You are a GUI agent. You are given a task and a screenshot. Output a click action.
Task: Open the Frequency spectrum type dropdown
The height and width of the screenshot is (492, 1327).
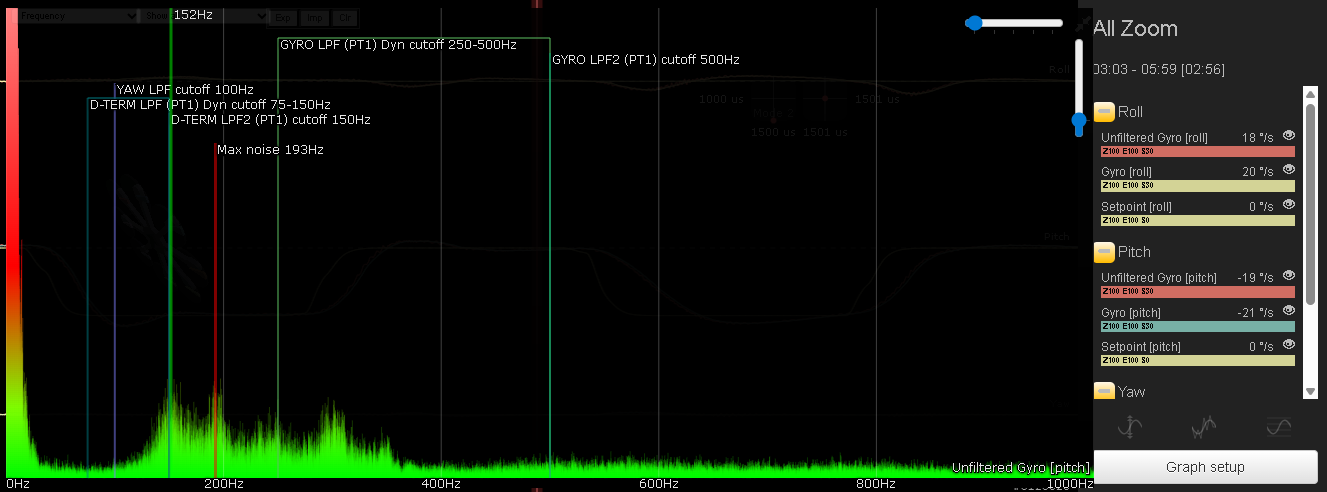pos(78,16)
